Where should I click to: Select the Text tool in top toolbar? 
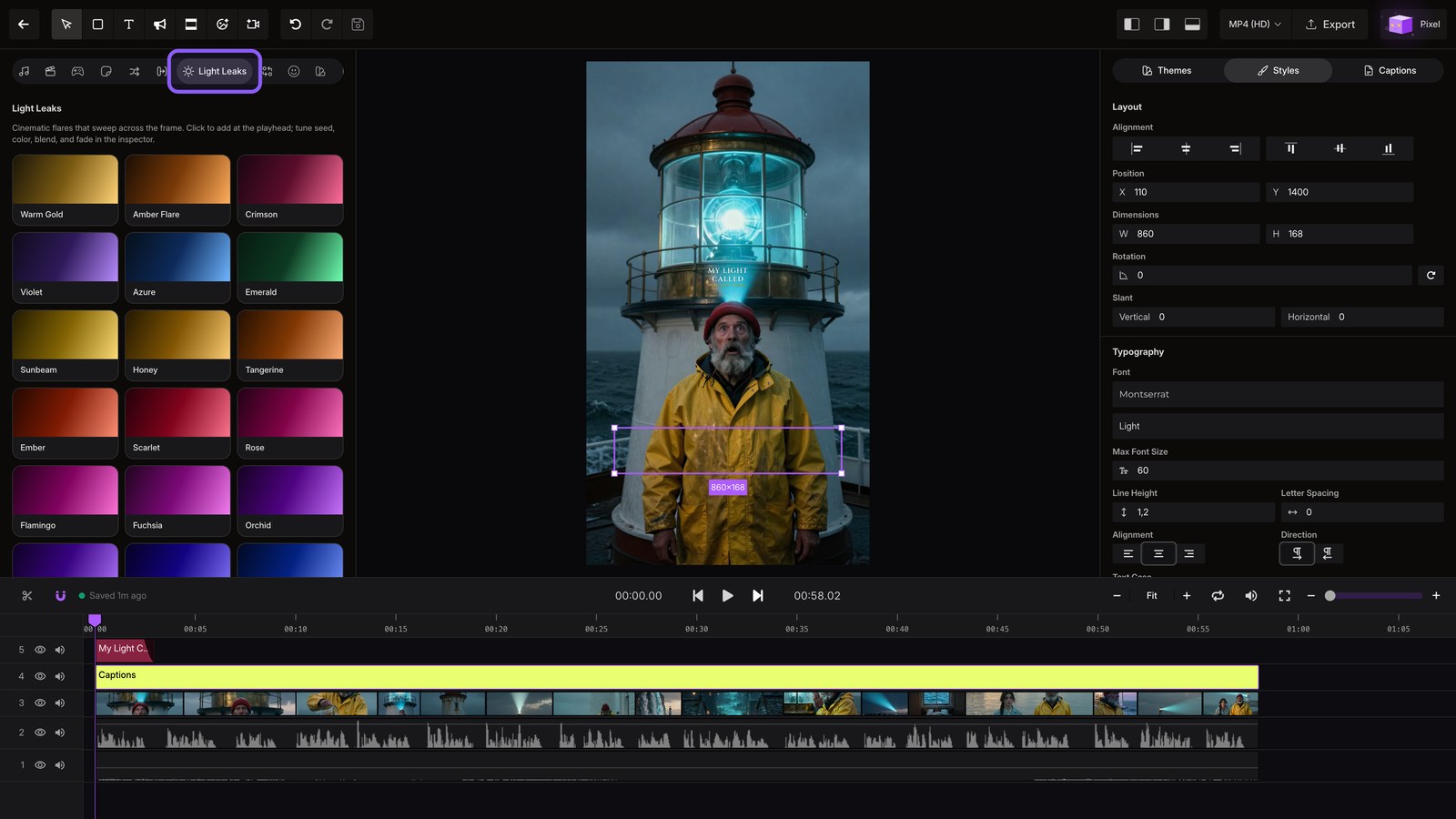[x=128, y=25]
